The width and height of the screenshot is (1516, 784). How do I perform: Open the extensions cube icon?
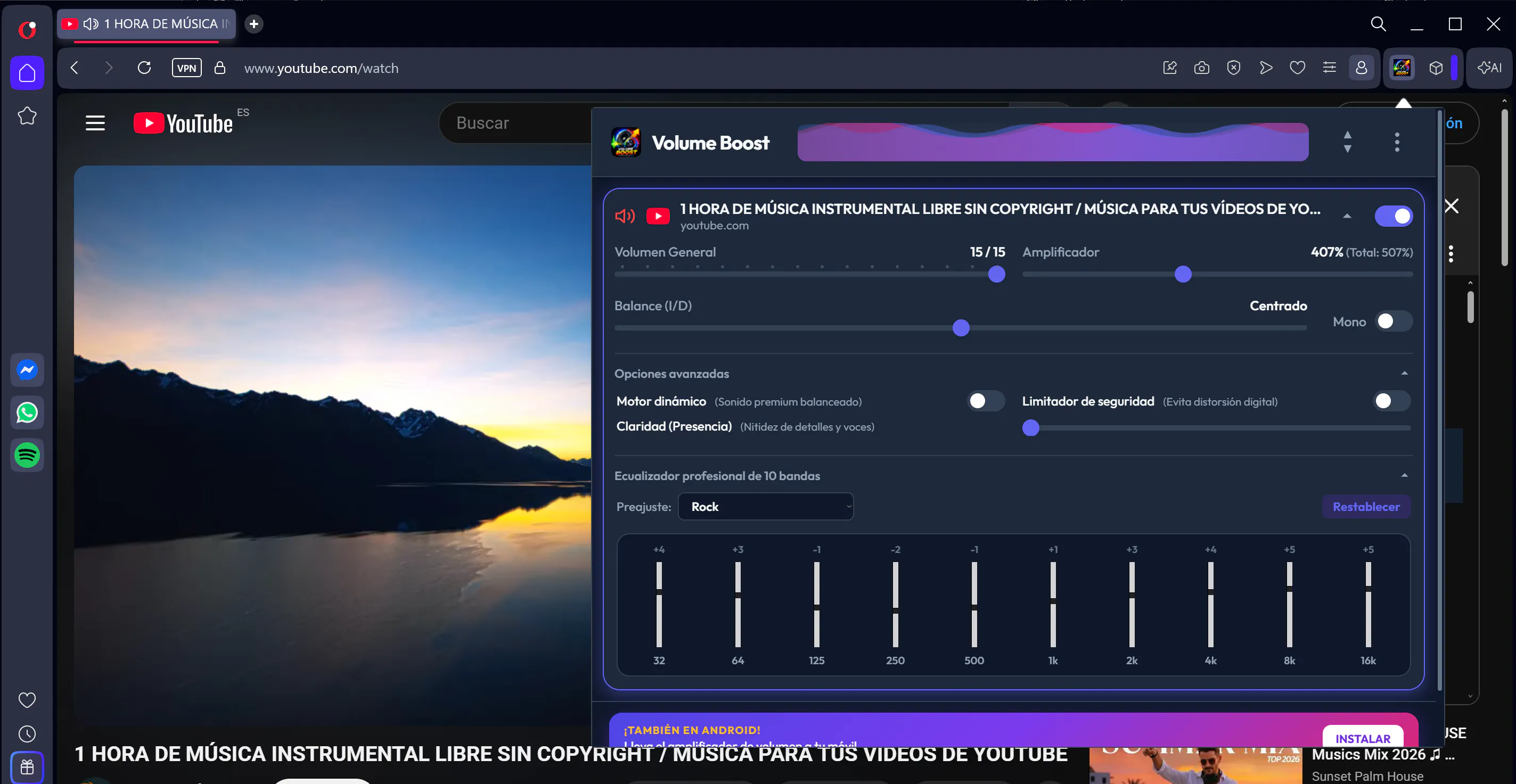click(x=1436, y=68)
